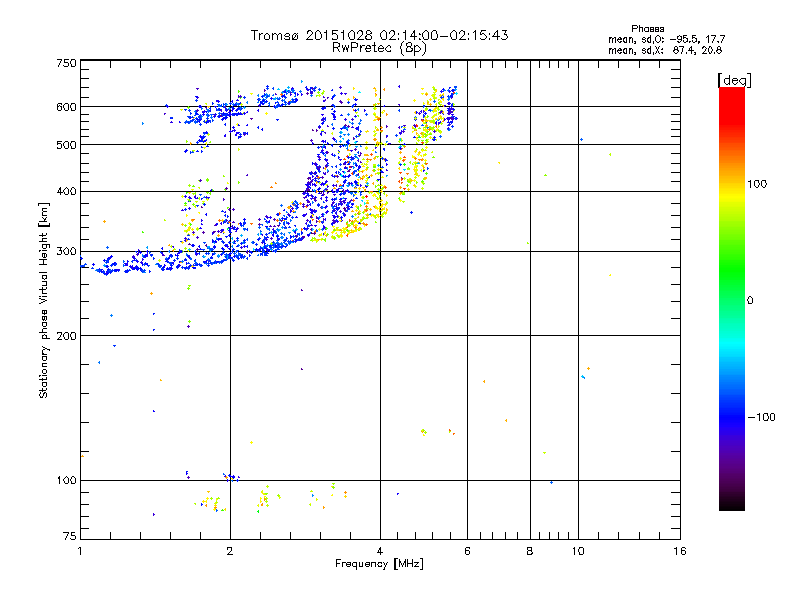Image resolution: width=800 pixels, height=600 pixels.
Task: Click the phase colorbar
Action: [x=732, y=299]
